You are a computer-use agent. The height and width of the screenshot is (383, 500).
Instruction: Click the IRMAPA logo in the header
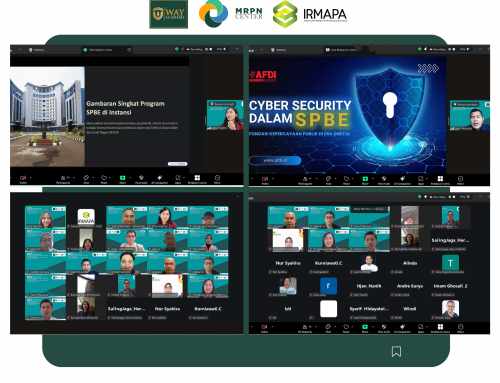[x=310, y=14]
